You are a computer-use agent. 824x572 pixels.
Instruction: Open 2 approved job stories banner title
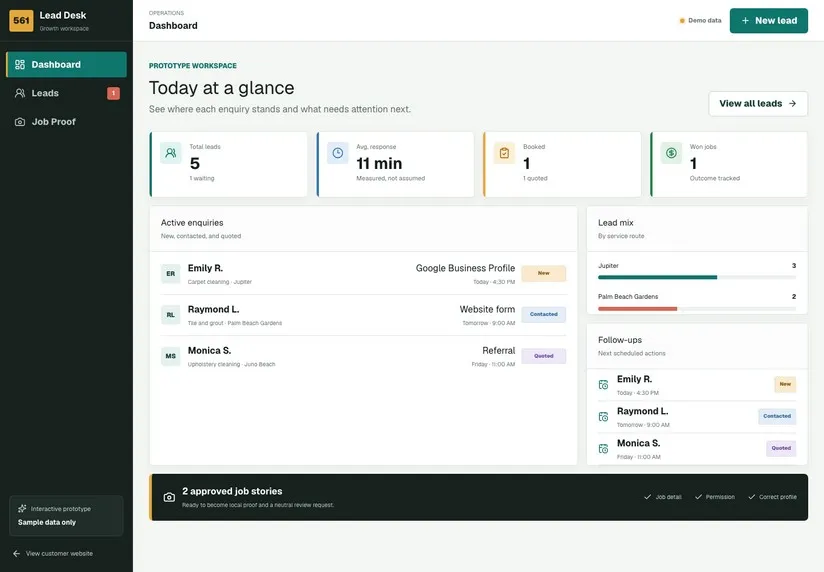[232, 491]
